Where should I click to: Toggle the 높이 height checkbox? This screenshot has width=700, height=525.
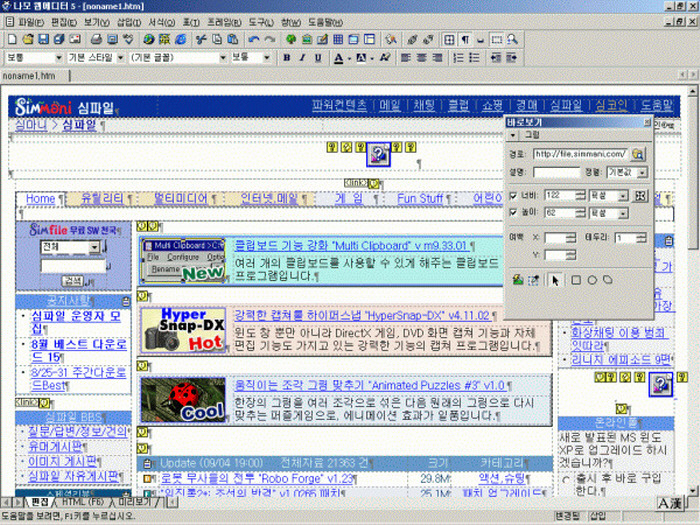point(513,212)
